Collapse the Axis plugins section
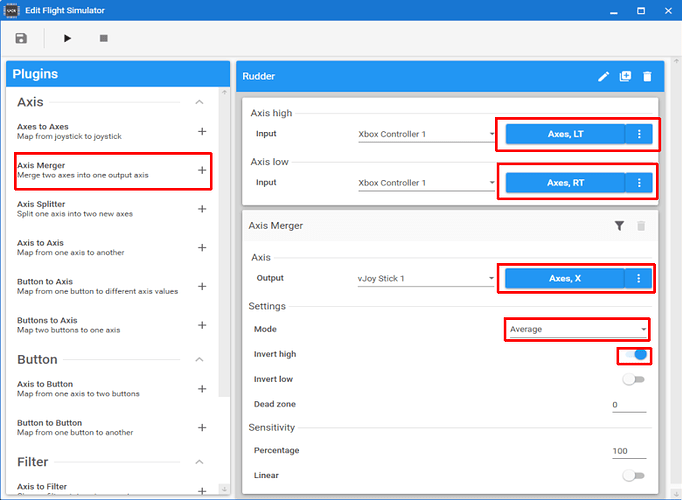682x500 pixels. pyautogui.click(x=199, y=102)
